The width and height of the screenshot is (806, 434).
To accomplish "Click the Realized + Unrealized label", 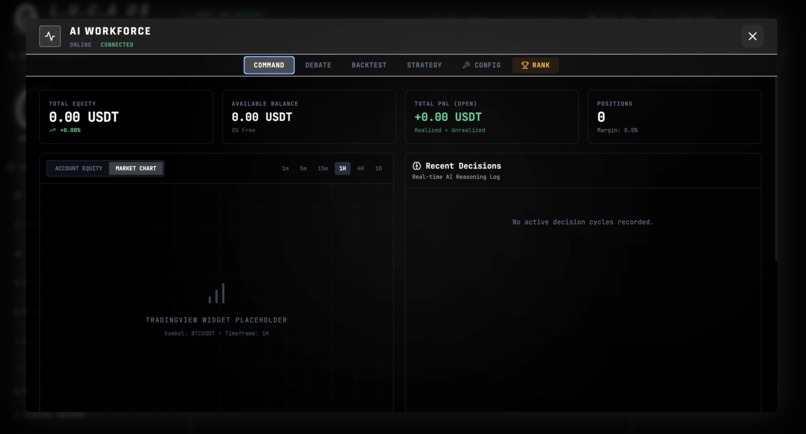I will point(450,130).
